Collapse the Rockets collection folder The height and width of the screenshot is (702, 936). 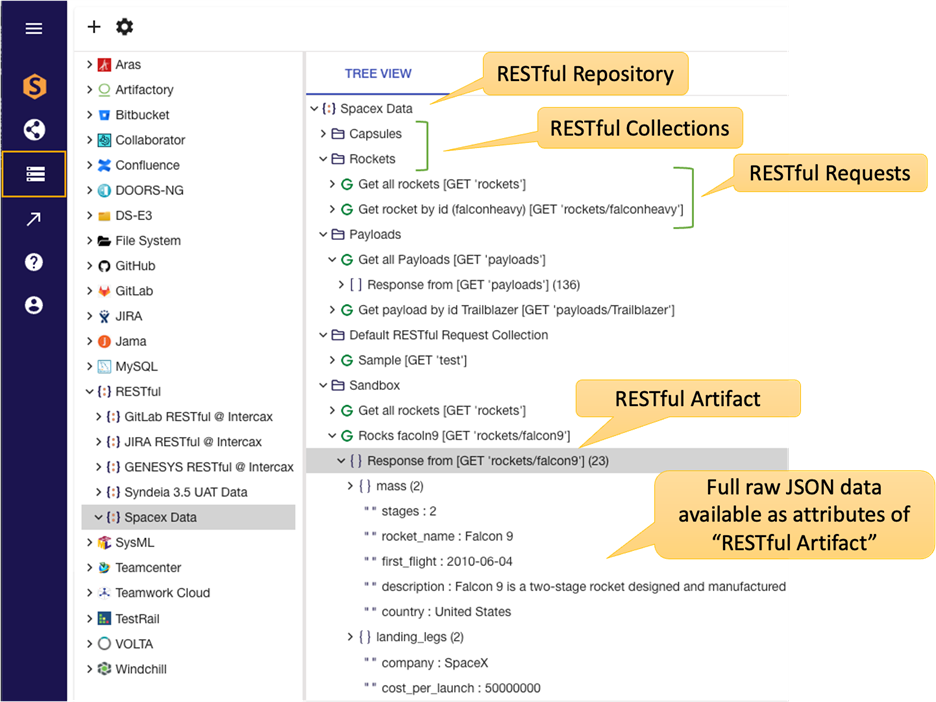point(323,159)
